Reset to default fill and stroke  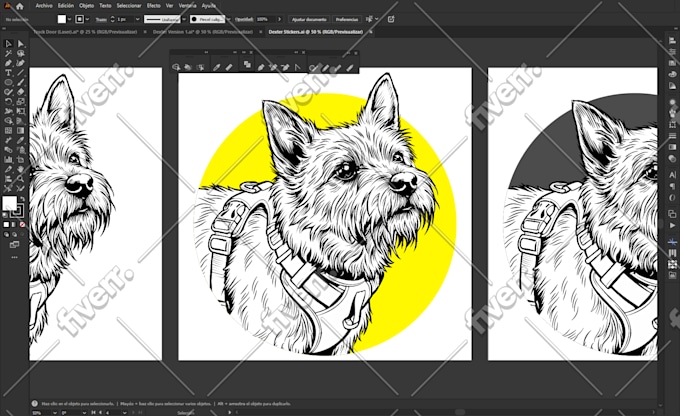(x=5, y=214)
